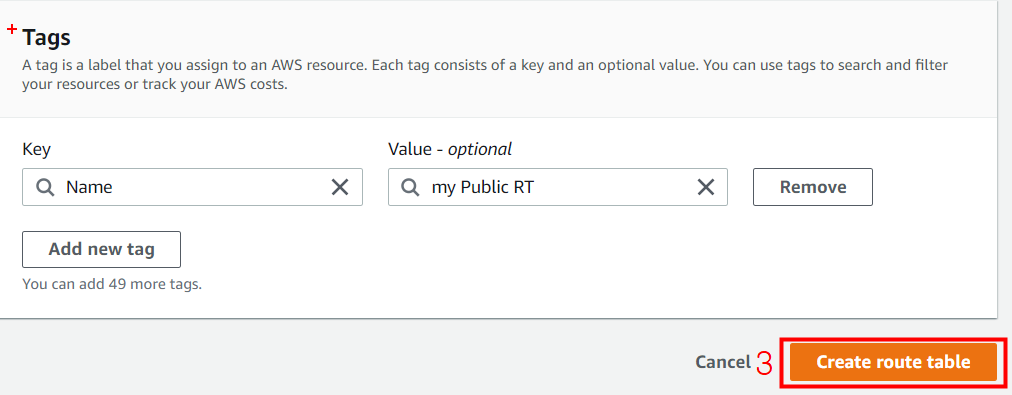This screenshot has width=1012, height=395.
Task: Click the red plus mark beside Tags
Action: click(12, 29)
